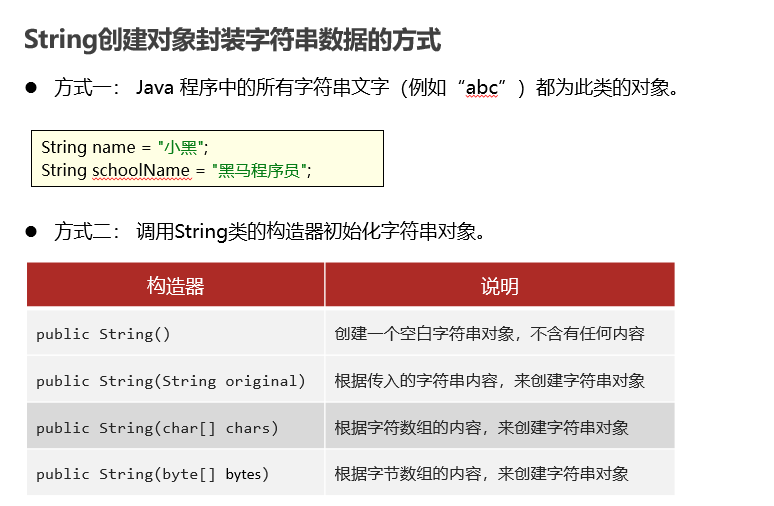The width and height of the screenshot is (774, 506).
Task: Click the "方式一" bullet line text
Action: click(366, 88)
